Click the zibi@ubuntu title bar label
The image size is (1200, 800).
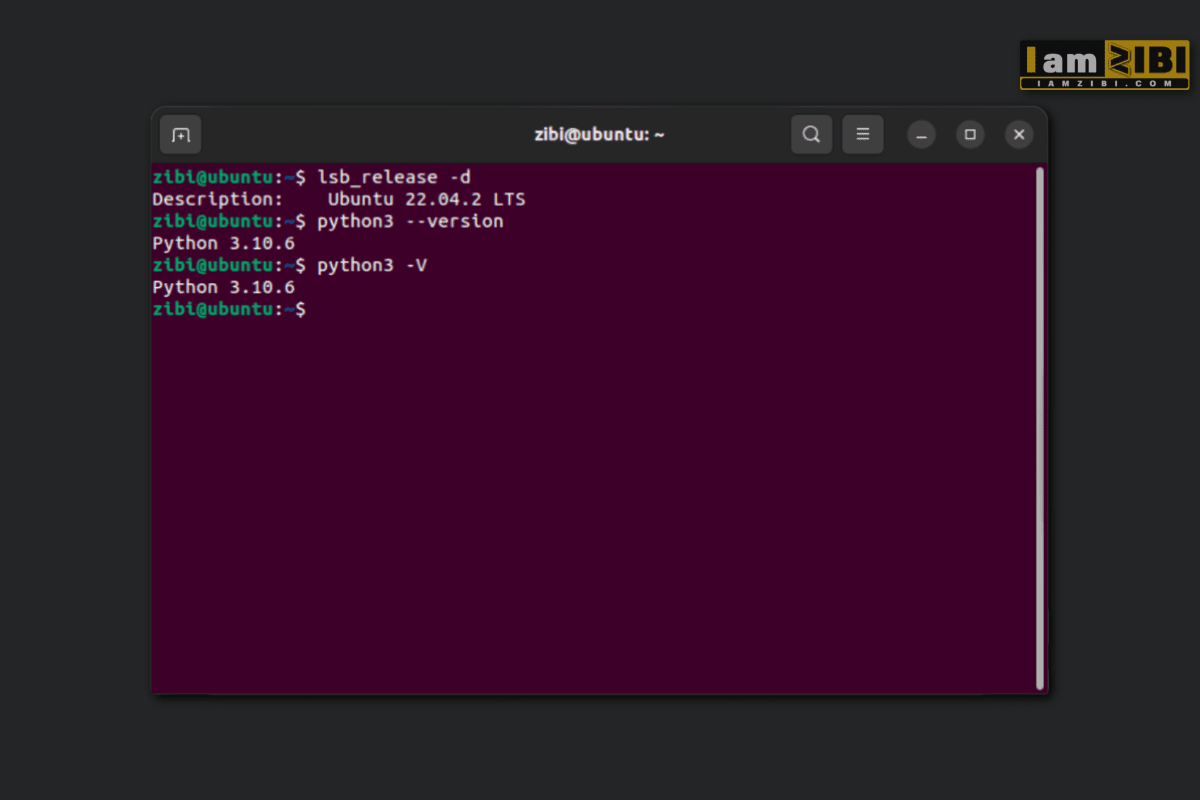[x=598, y=134]
